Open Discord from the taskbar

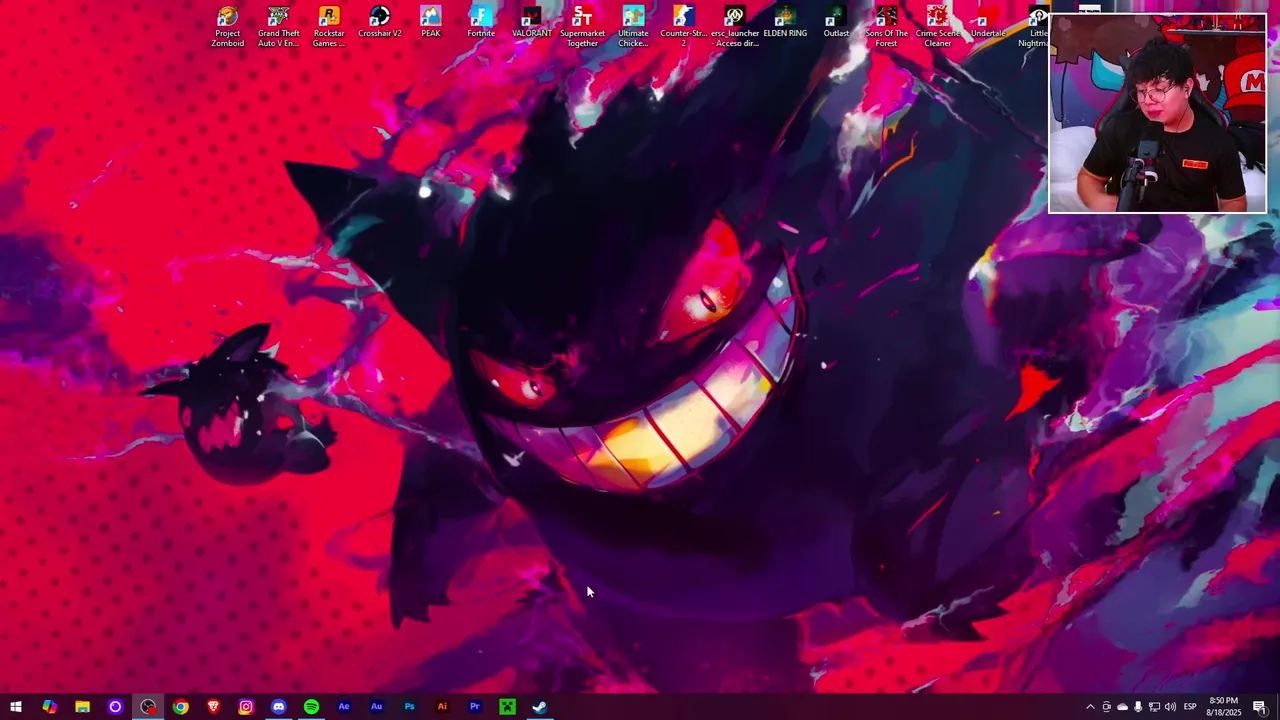278,707
